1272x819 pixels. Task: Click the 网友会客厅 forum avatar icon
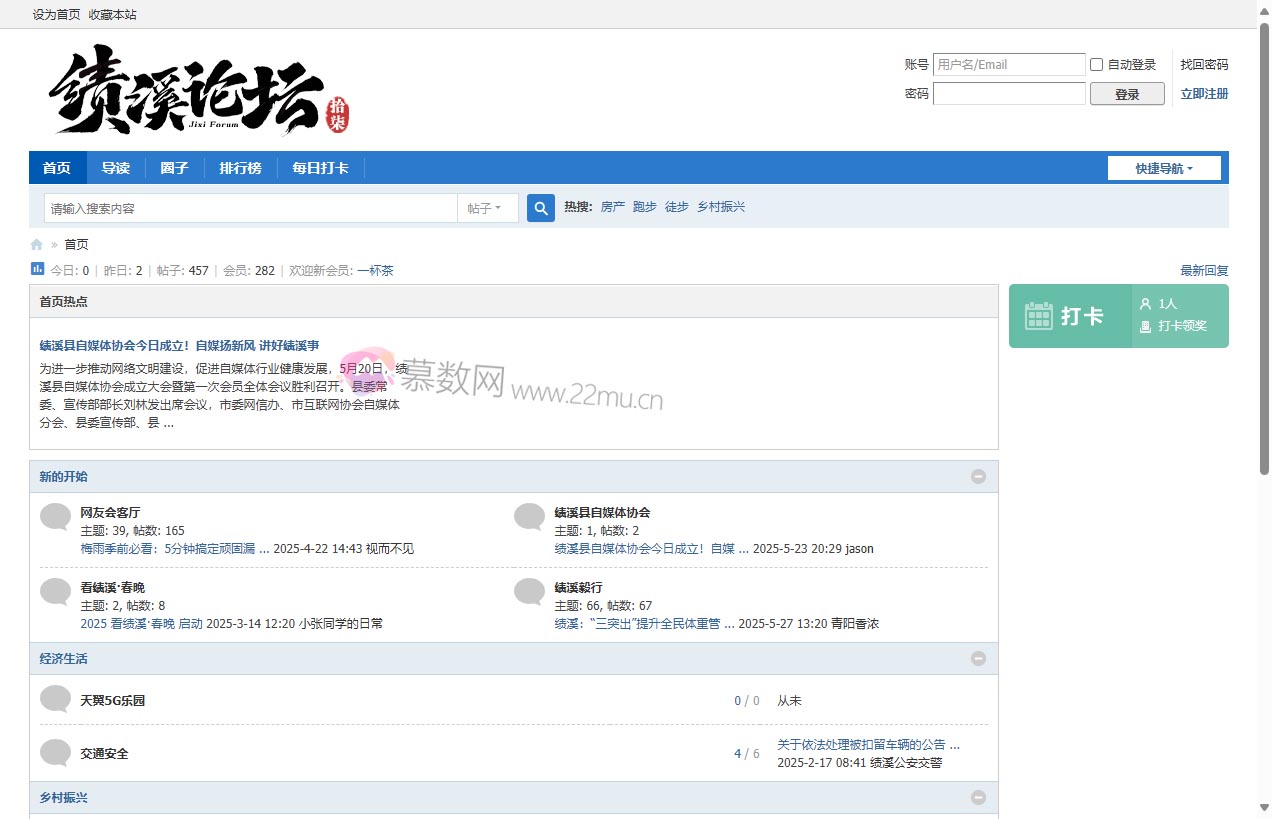pos(55,517)
